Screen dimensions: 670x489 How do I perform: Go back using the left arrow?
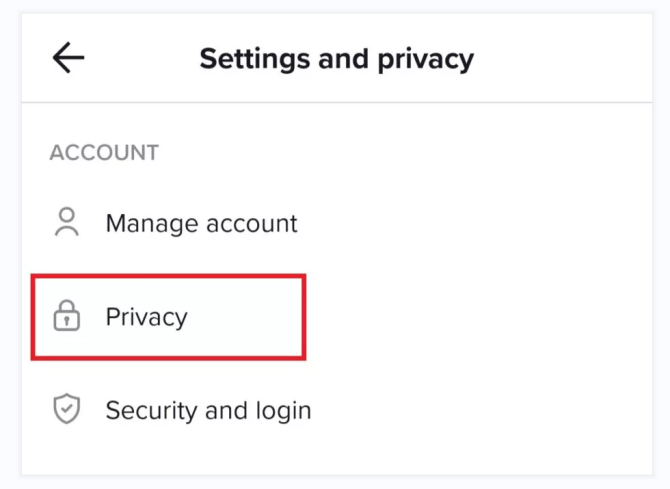click(68, 58)
